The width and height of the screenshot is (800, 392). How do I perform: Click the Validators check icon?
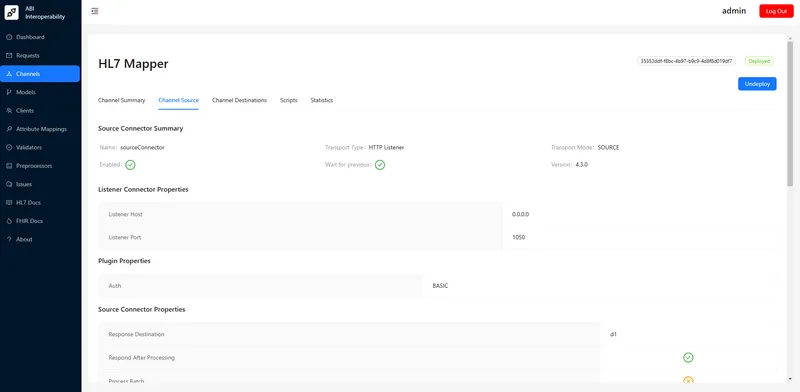pyautogui.click(x=9, y=148)
